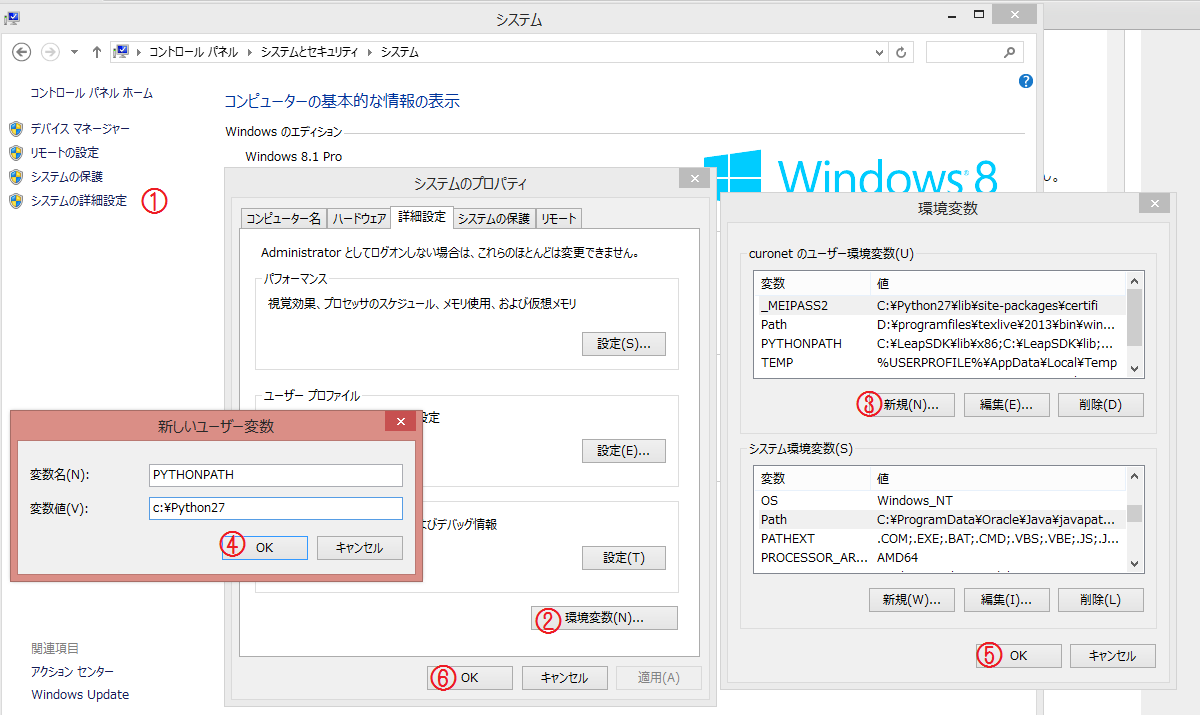The width and height of the screenshot is (1200, 715).
Task: Click 削除(L) system variable button
Action: 1101,600
